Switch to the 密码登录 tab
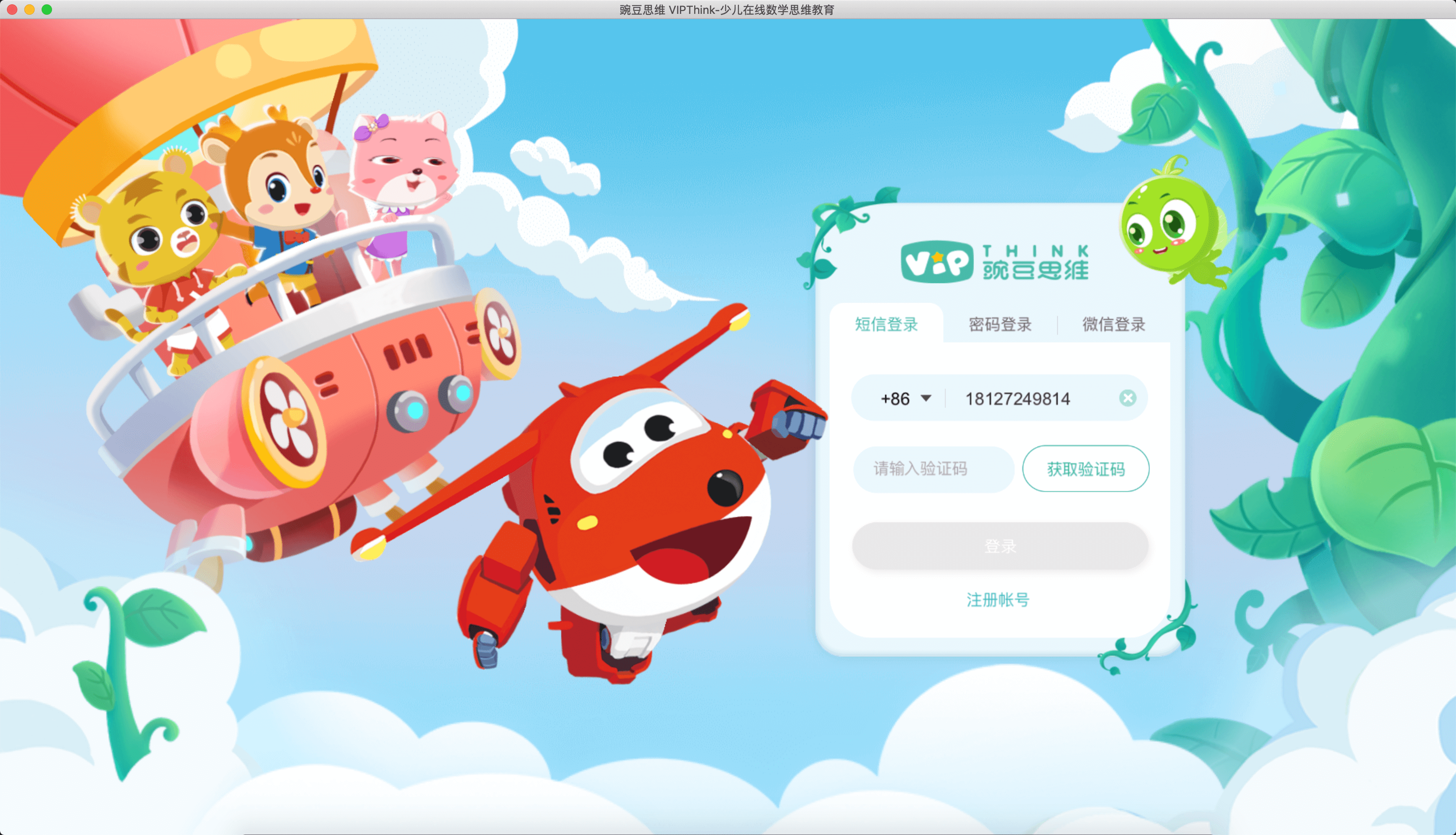Screen dimensions: 1456x835 click(1000, 324)
